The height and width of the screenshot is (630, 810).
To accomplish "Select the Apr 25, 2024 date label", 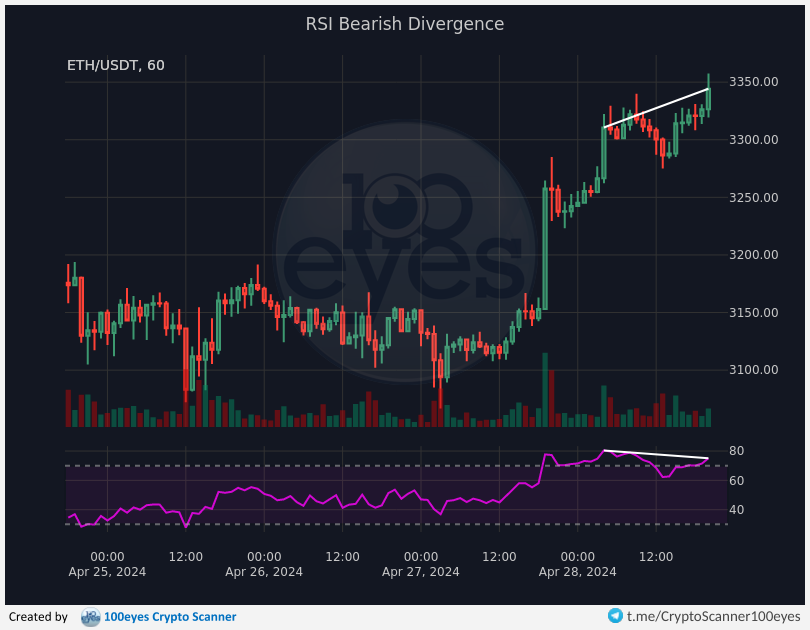I will (x=107, y=572).
